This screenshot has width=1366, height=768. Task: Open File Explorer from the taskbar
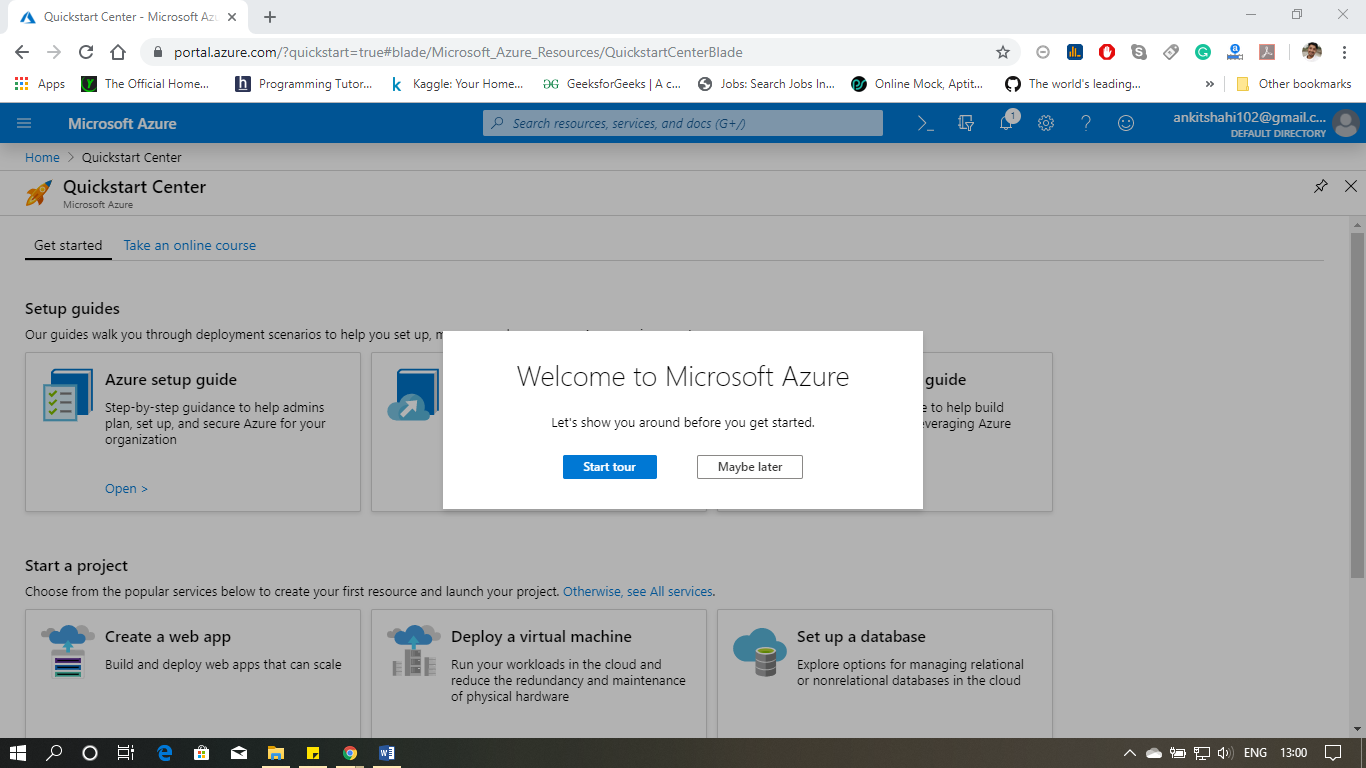pos(276,753)
